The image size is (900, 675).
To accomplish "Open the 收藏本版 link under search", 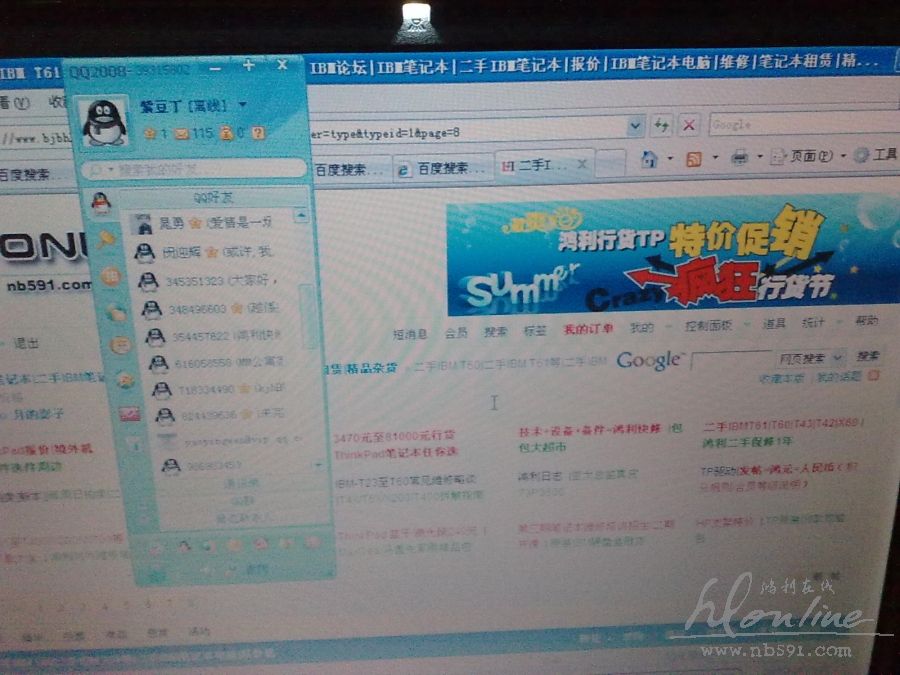I will click(781, 378).
